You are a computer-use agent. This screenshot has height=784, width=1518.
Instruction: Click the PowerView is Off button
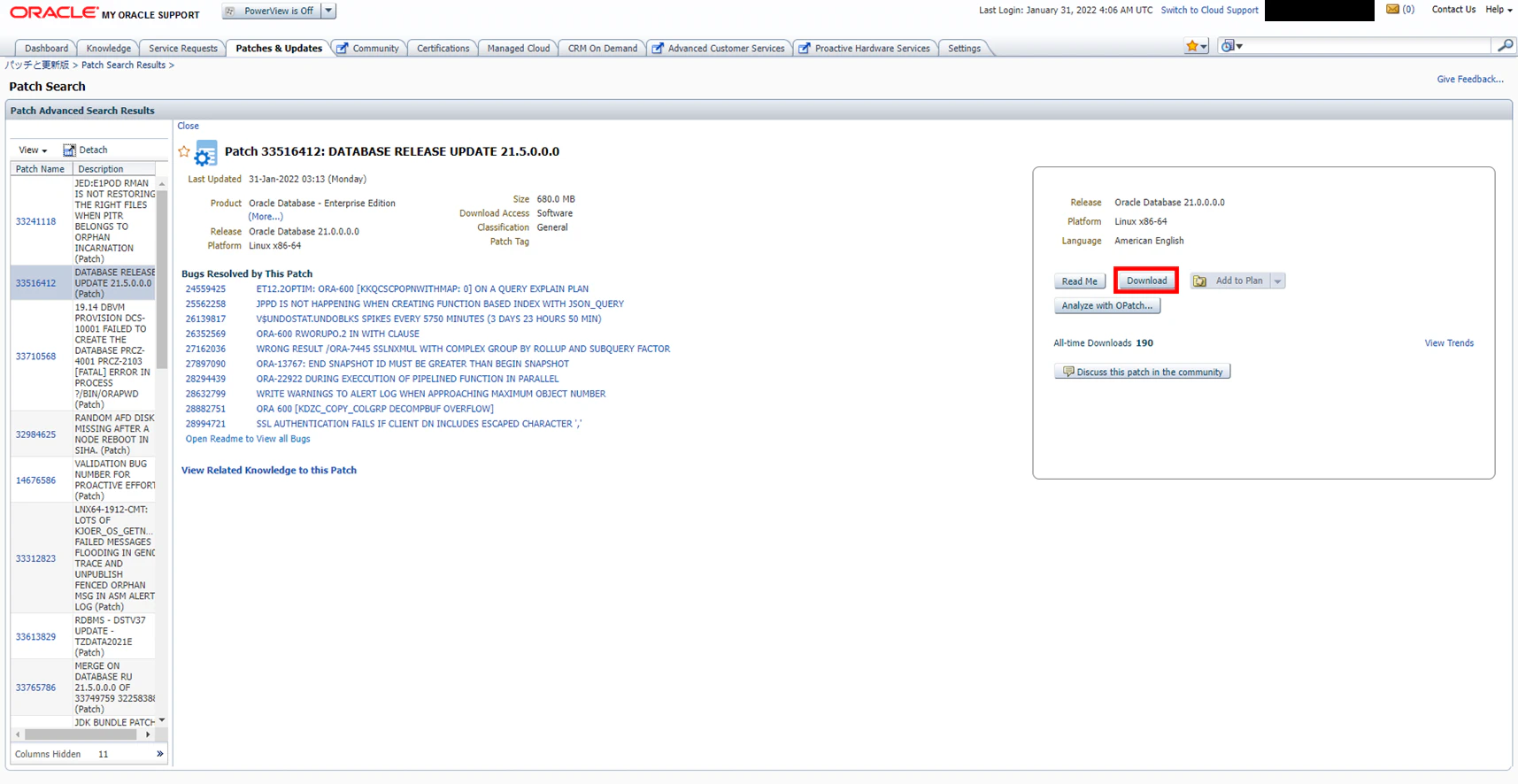tap(270, 11)
